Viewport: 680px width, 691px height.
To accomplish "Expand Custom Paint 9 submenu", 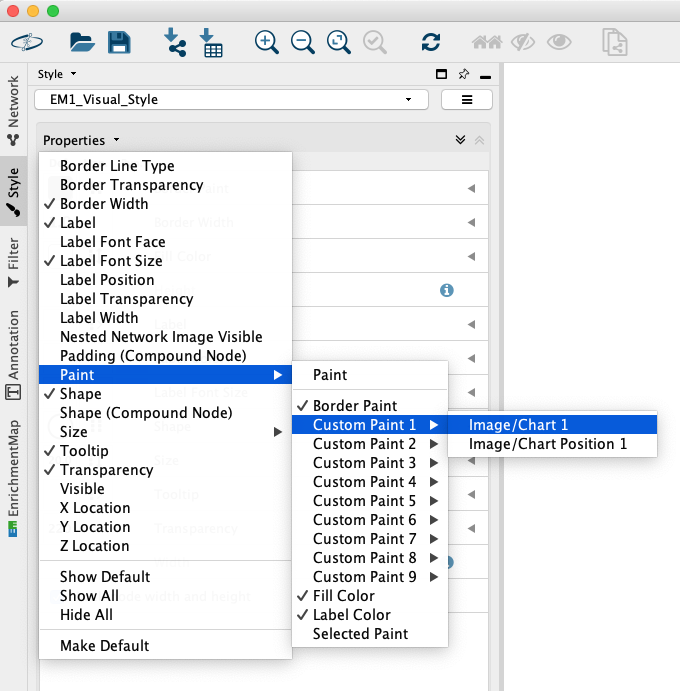I will 370,576.
